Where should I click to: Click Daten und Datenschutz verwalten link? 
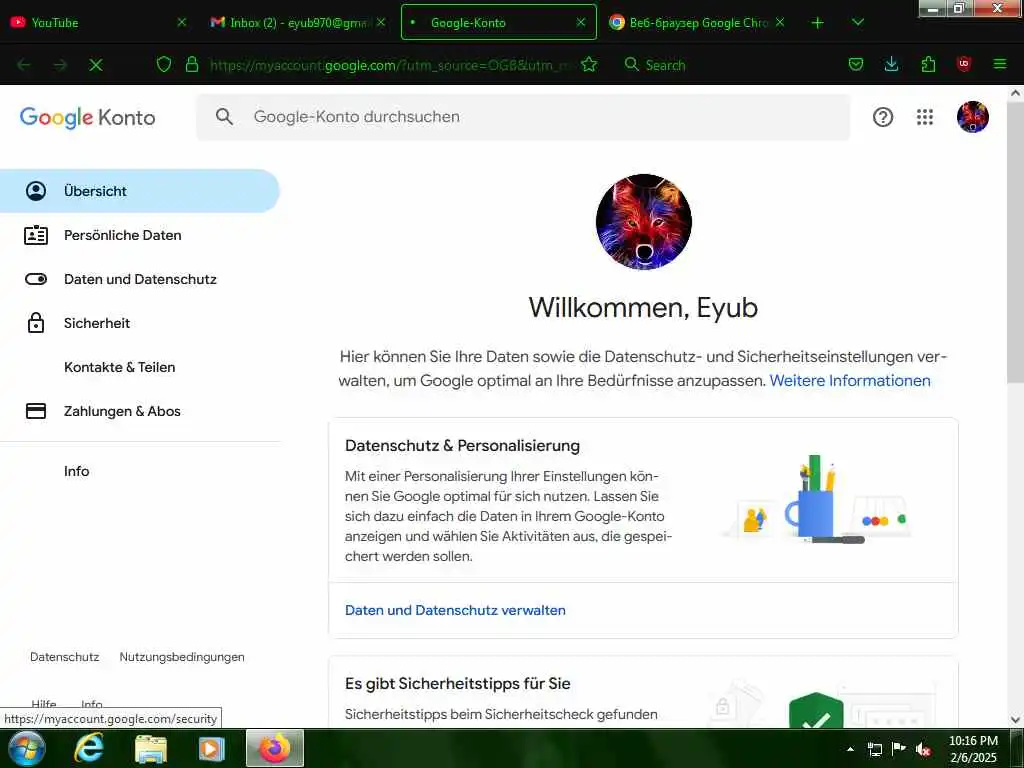click(x=455, y=610)
